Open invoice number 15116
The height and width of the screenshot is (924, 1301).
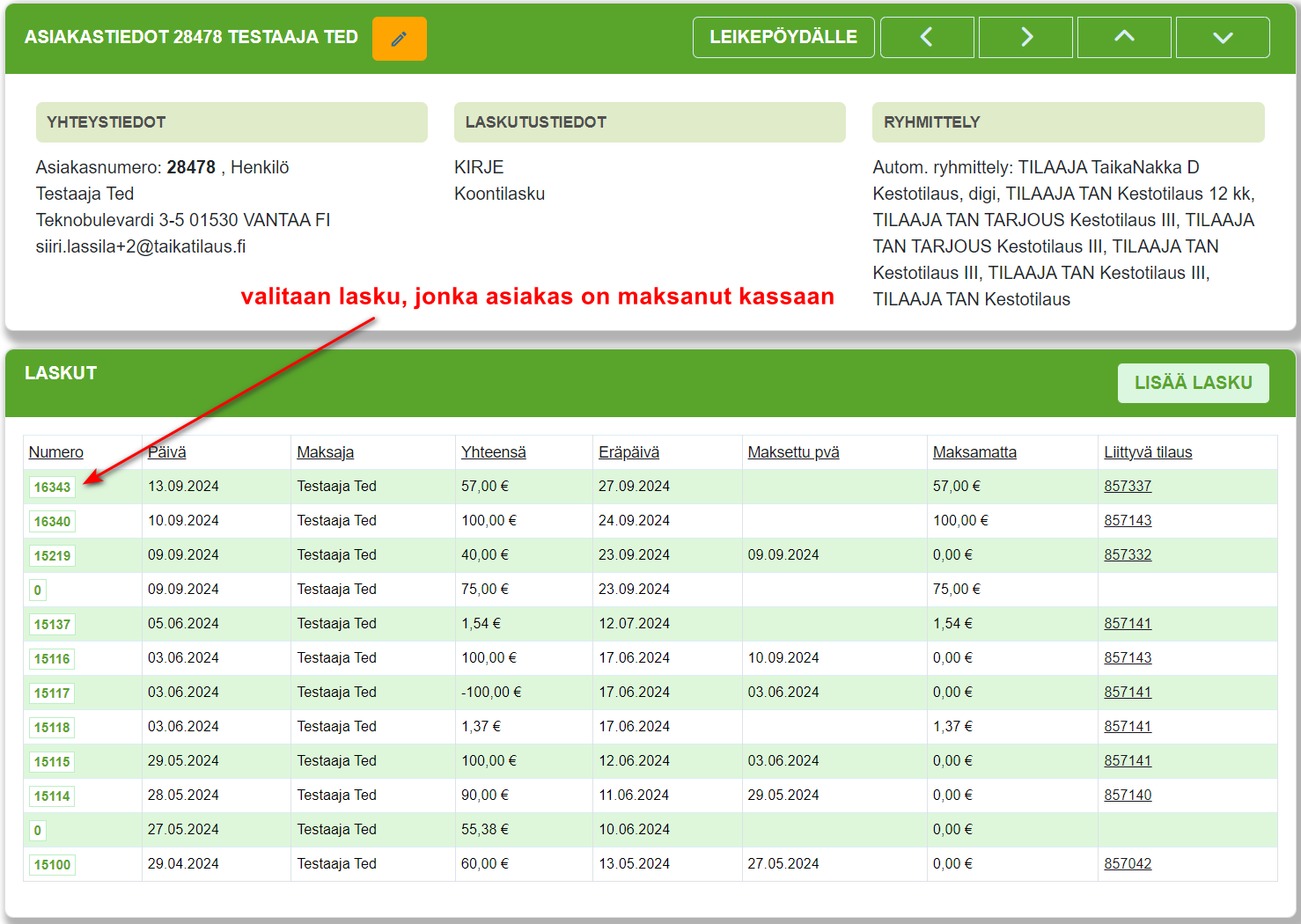(x=52, y=658)
